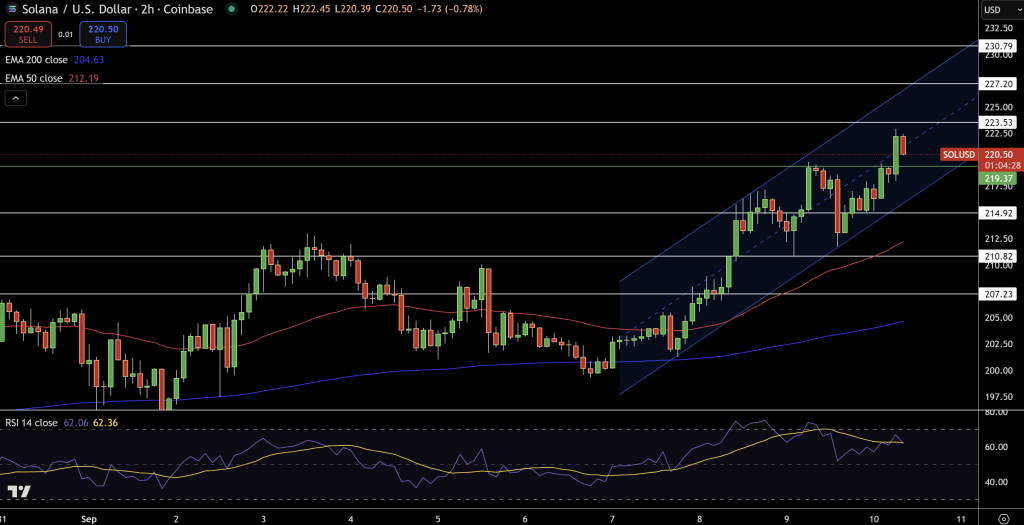Click the 200.00 price scale label

999,371
